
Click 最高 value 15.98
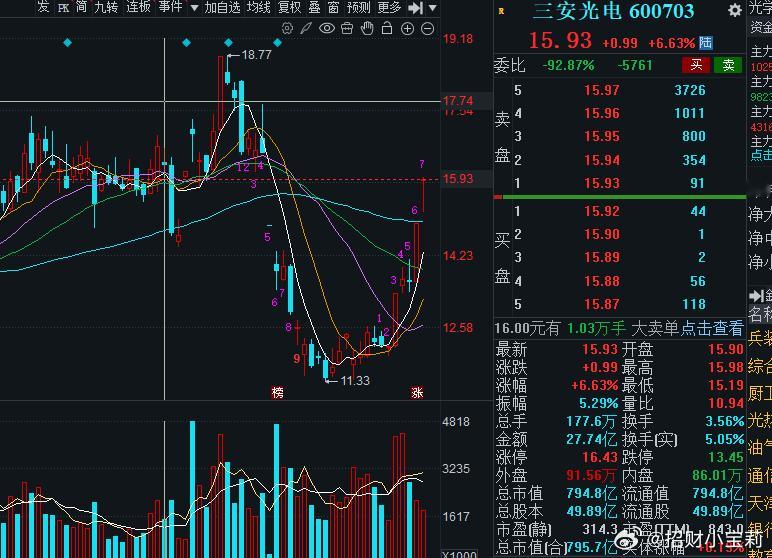726,367
